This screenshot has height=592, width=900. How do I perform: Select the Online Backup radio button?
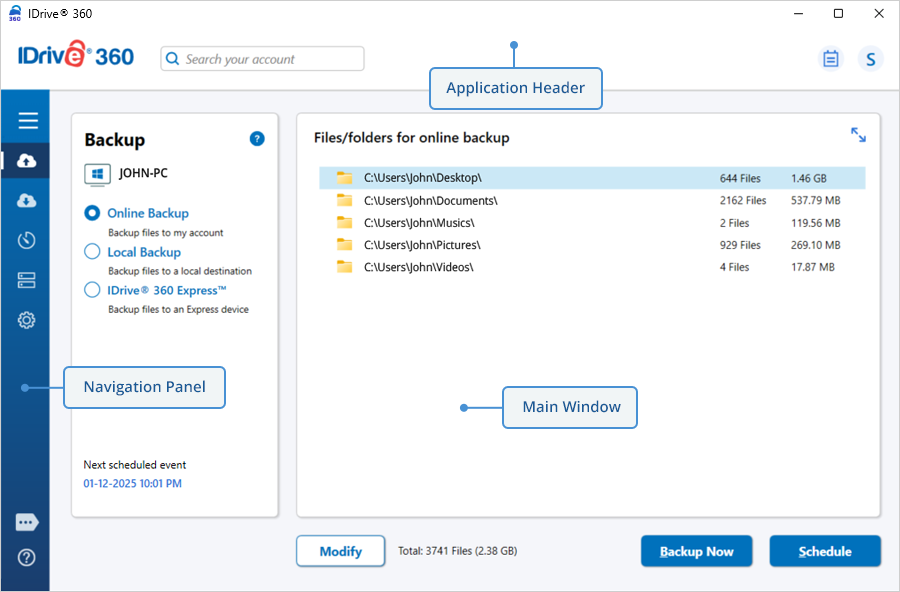92,213
